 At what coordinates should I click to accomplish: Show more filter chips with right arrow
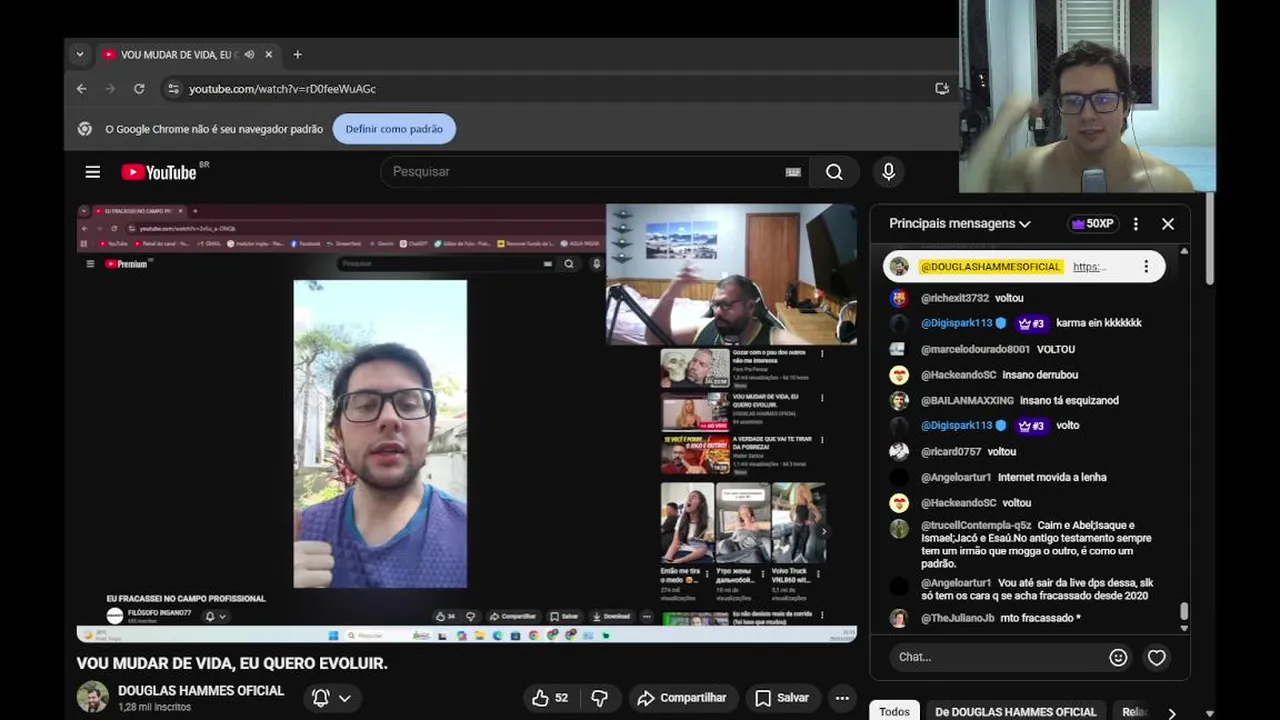click(1172, 712)
